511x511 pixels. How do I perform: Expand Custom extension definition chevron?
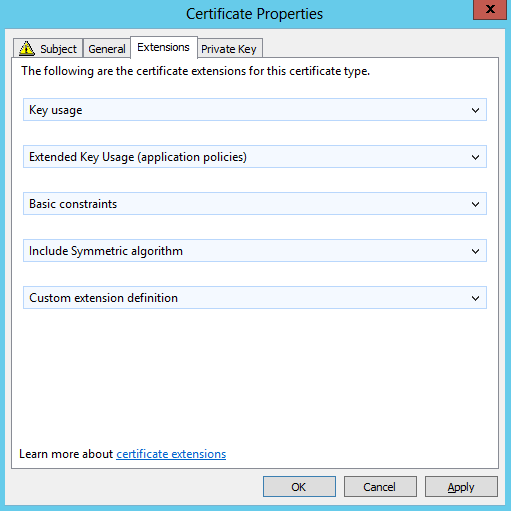click(x=475, y=298)
